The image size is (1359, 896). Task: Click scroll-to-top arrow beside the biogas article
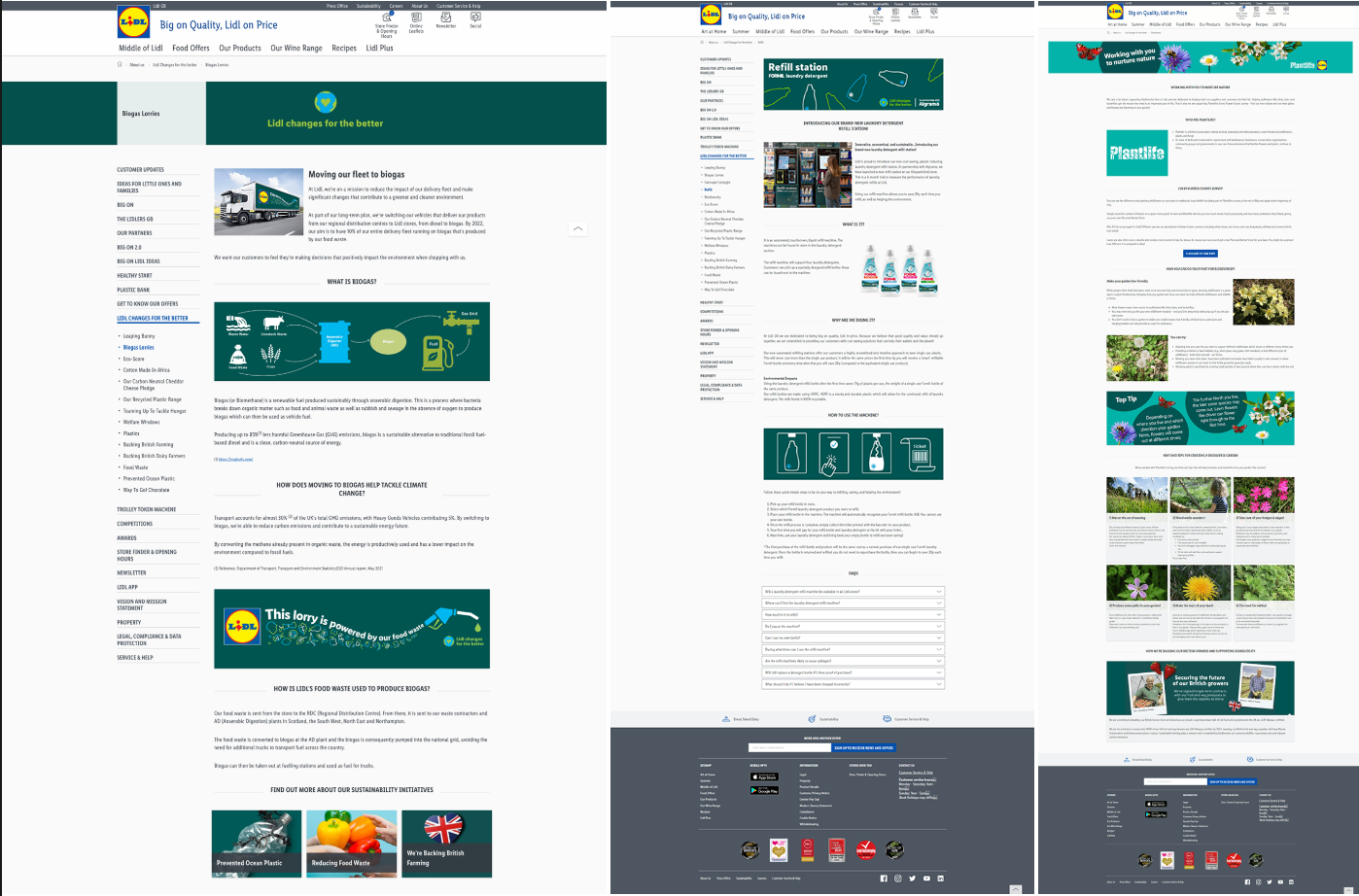577,228
